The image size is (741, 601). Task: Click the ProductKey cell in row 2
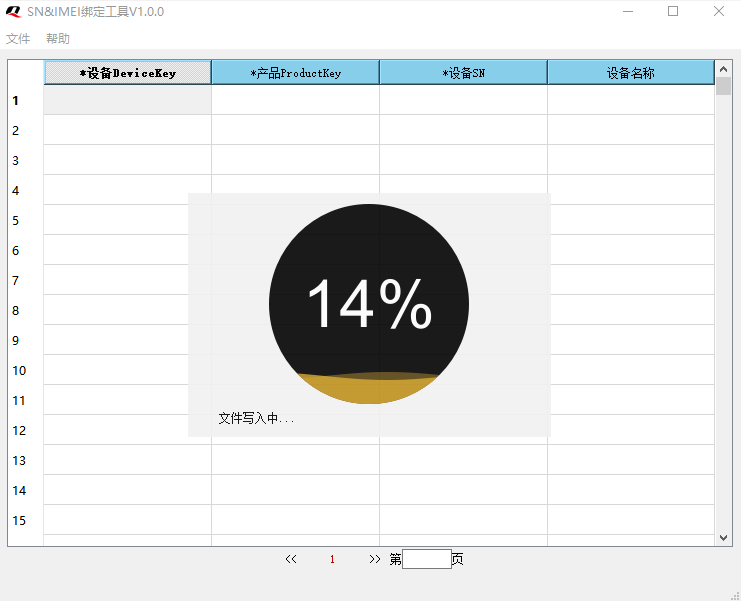(295, 130)
